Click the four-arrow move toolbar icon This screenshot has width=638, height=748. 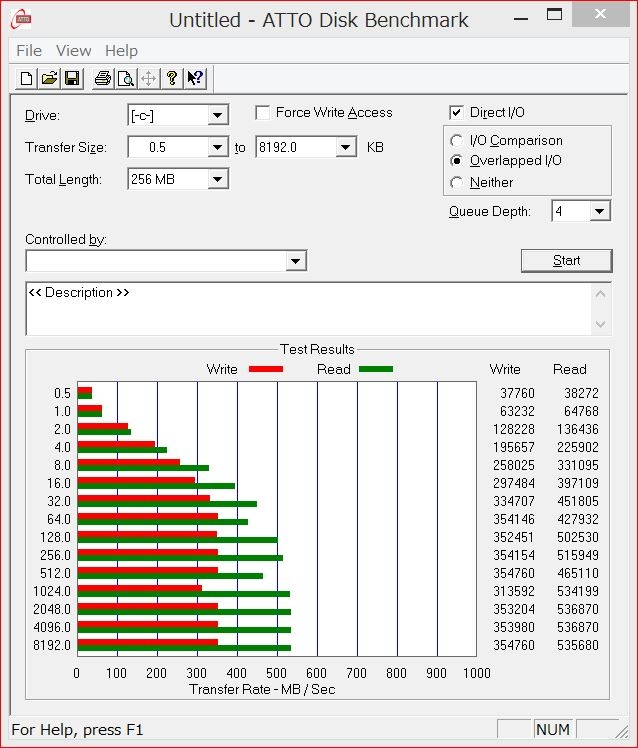coord(149,78)
